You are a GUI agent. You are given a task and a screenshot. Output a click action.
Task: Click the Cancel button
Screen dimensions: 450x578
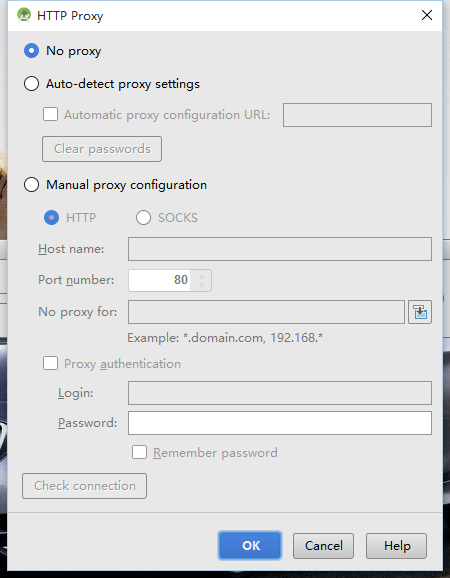click(323, 546)
